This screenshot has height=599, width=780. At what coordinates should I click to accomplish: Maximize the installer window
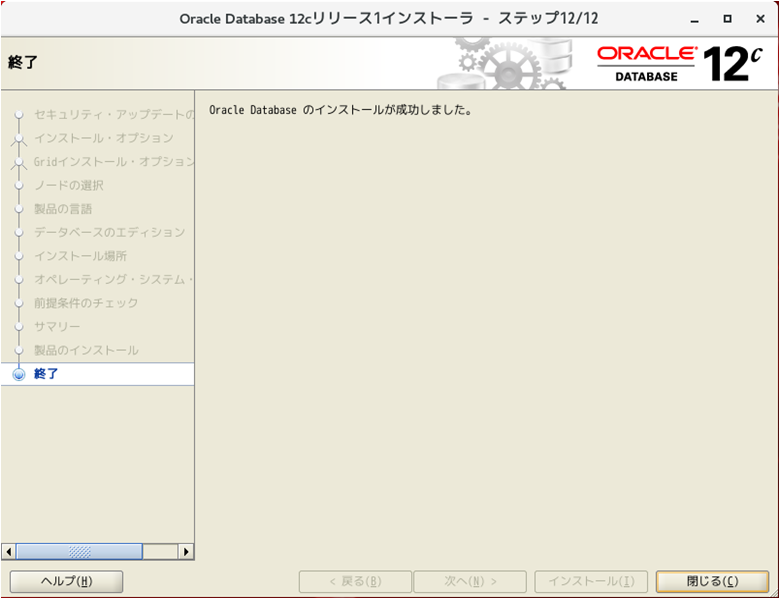click(727, 19)
